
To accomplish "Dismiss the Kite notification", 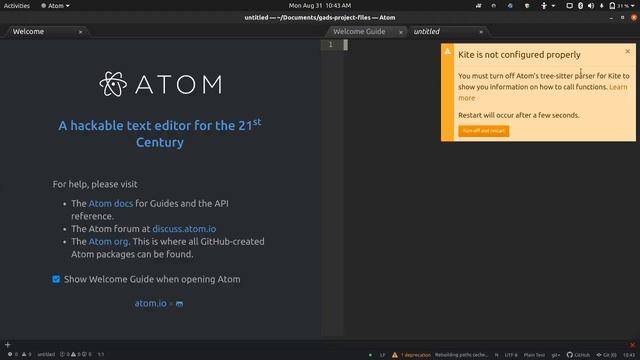I will click(x=627, y=51).
